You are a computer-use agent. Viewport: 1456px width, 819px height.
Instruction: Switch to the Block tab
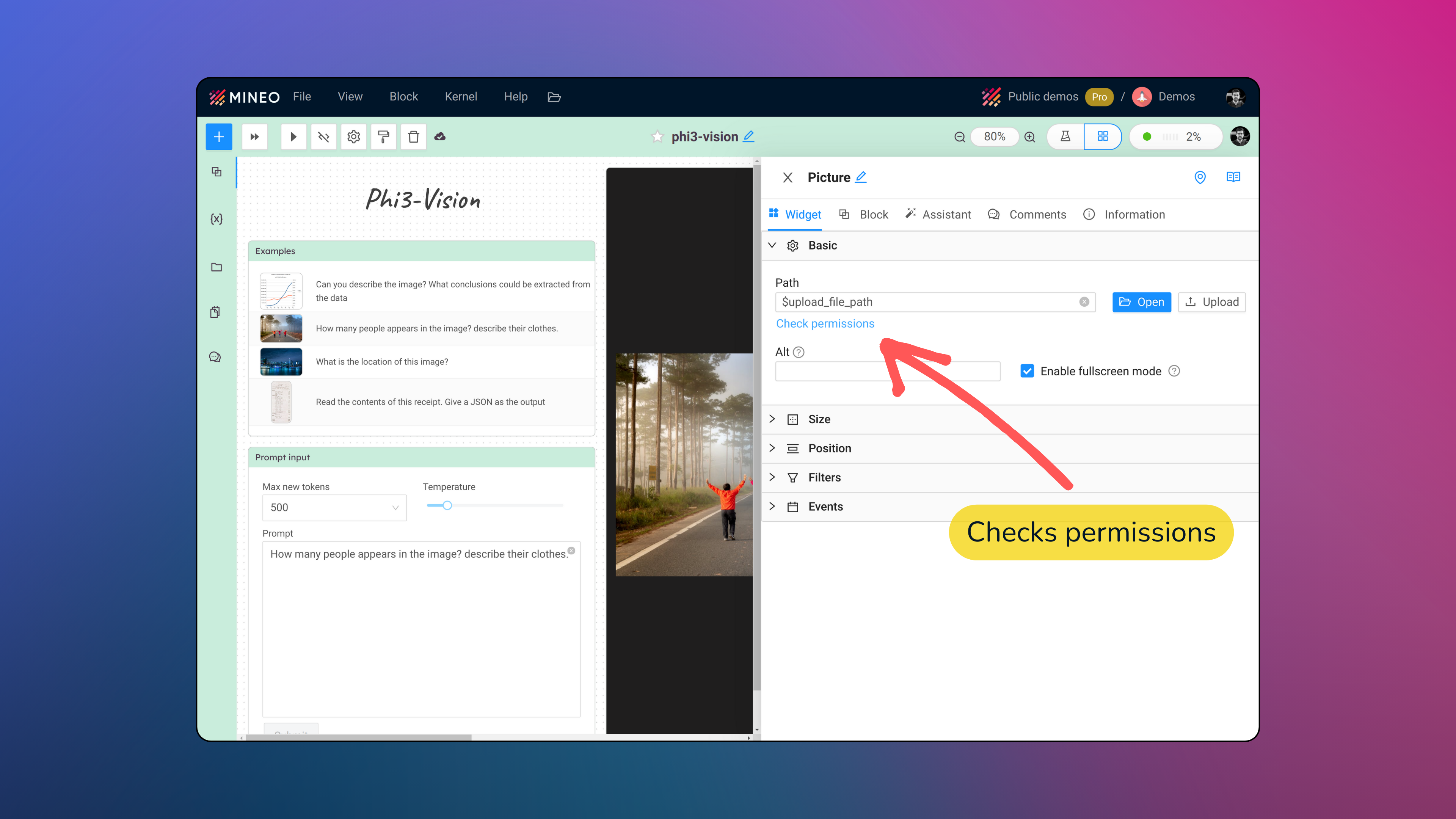click(x=863, y=215)
